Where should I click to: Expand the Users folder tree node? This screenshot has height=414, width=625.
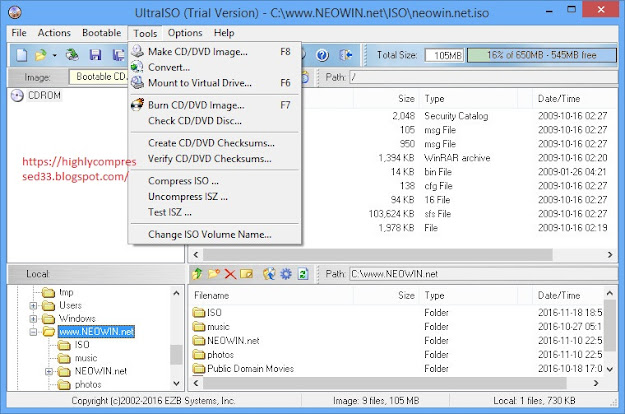(33, 306)
